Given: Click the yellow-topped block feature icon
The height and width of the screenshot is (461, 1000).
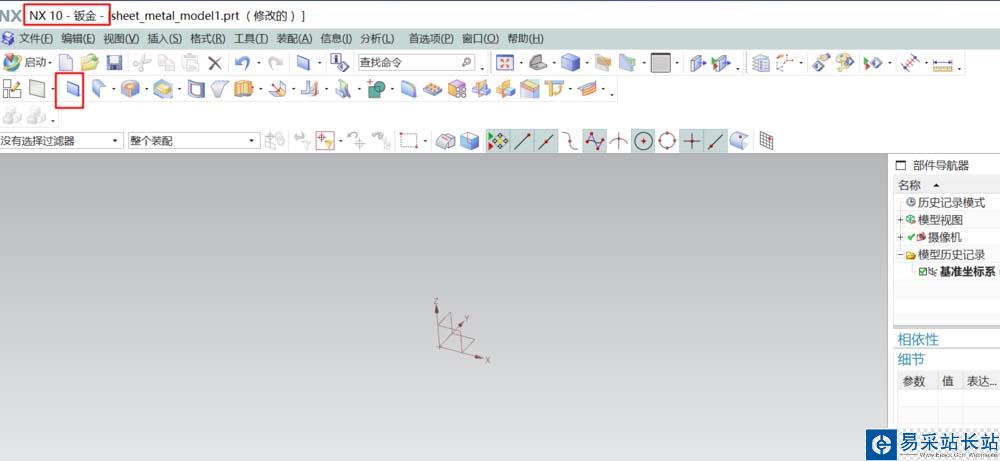Looking at the screenshot, I should [163, 89].
